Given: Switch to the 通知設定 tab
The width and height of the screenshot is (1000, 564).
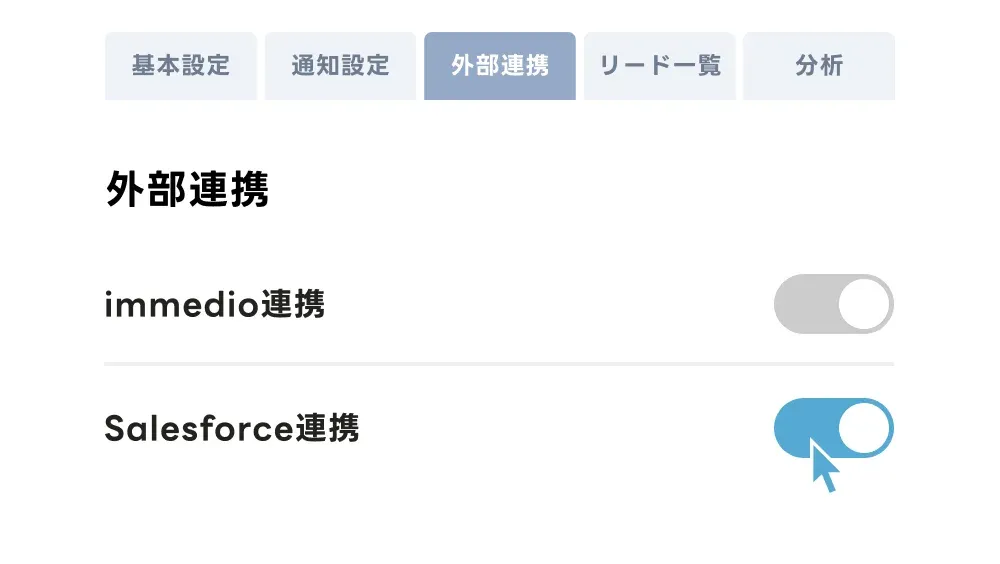Looking at the screenshot, I should (340, 66).
